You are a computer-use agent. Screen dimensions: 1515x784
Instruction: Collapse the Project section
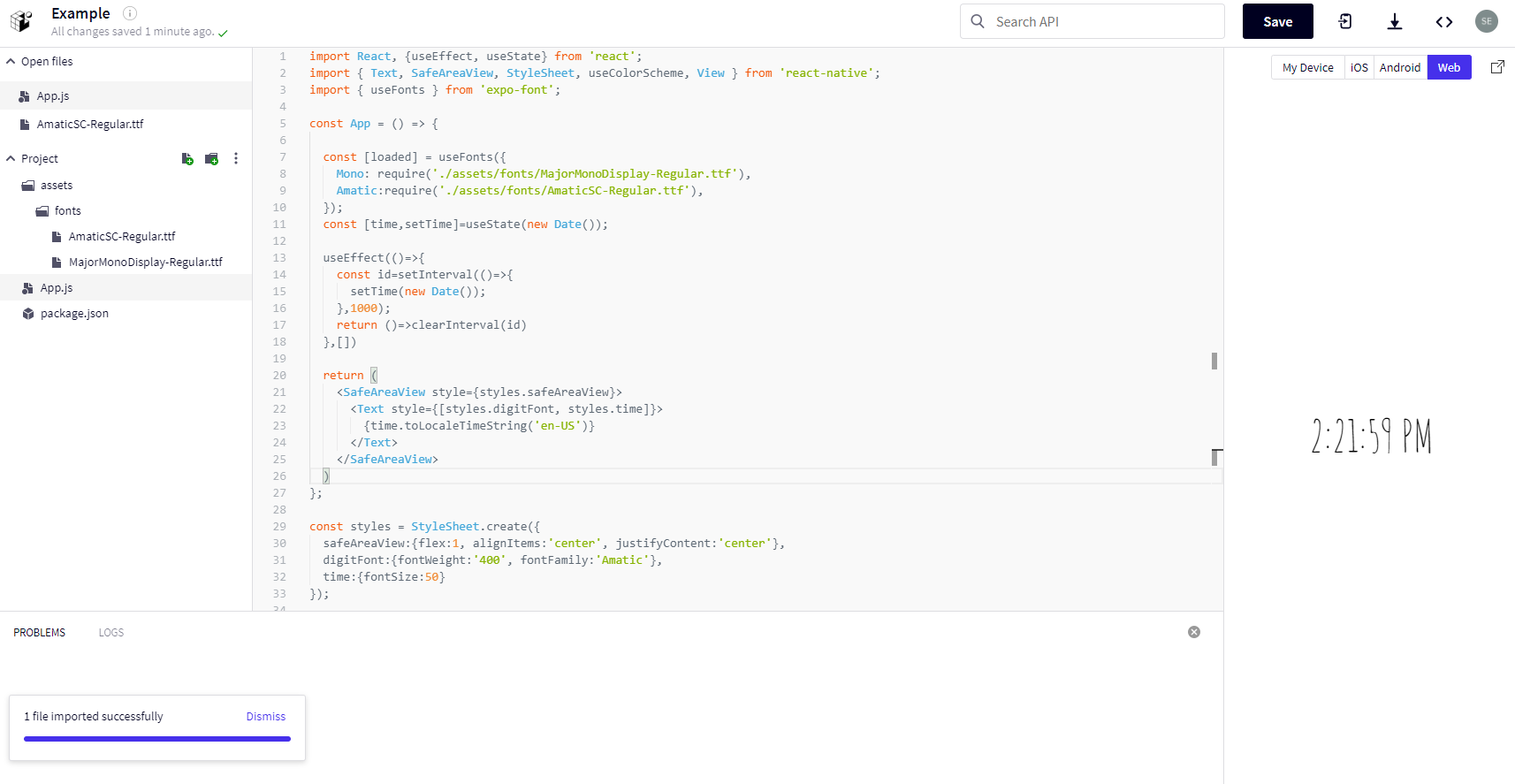click(x=11, y=159)
